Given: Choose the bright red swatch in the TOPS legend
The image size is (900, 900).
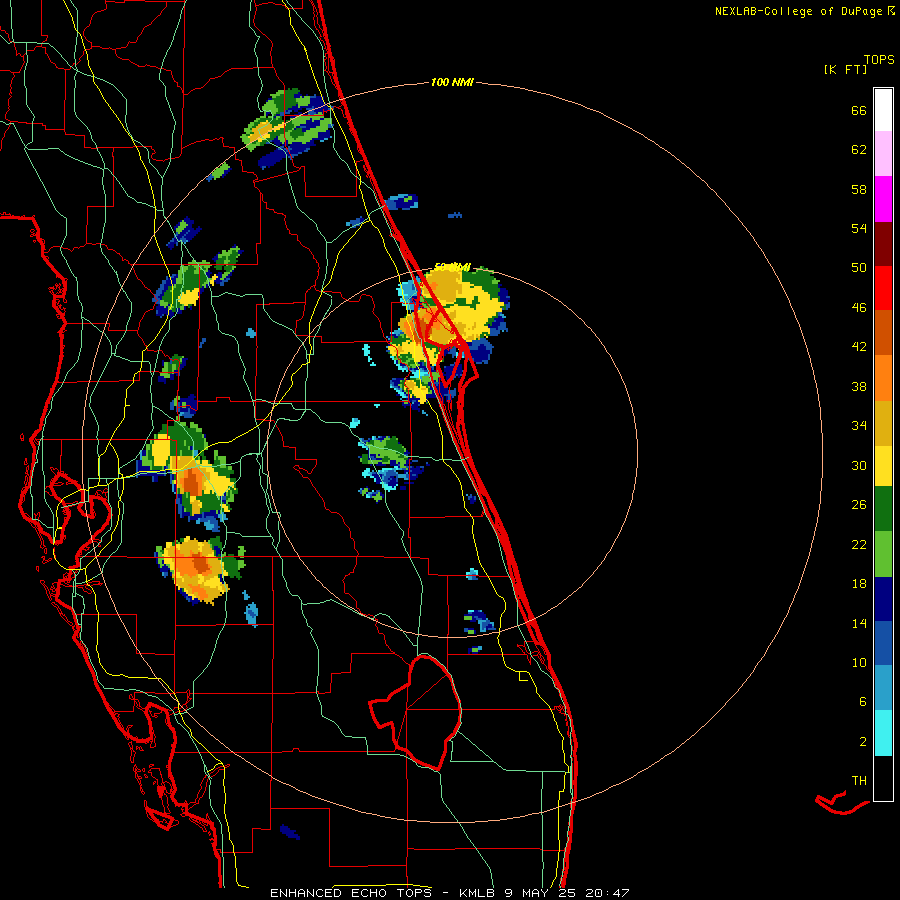Looking at the screenshot, I should [883, 288].
